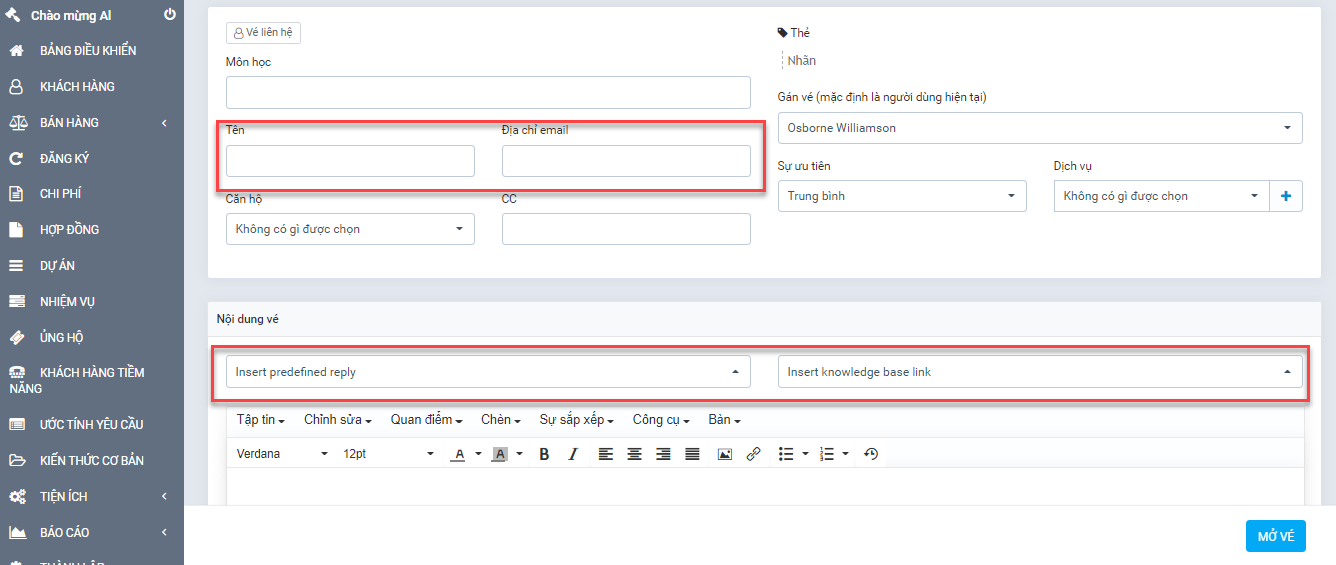Toggle bold formatting in the editor
Viewport: 1336px width, 565px height.
point(544,454)
